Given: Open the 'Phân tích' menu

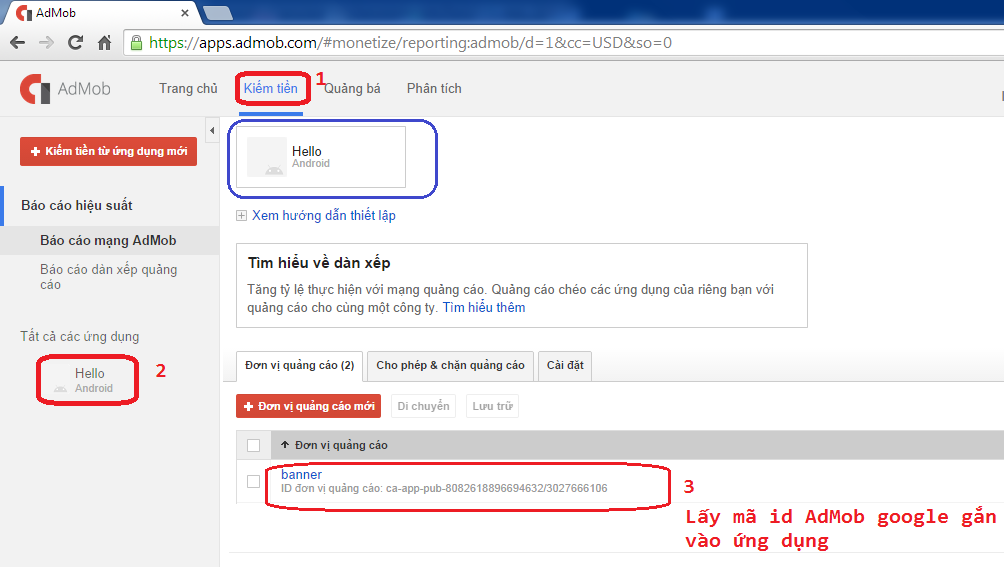Looking at the screenshot, I should coord(434,88).
